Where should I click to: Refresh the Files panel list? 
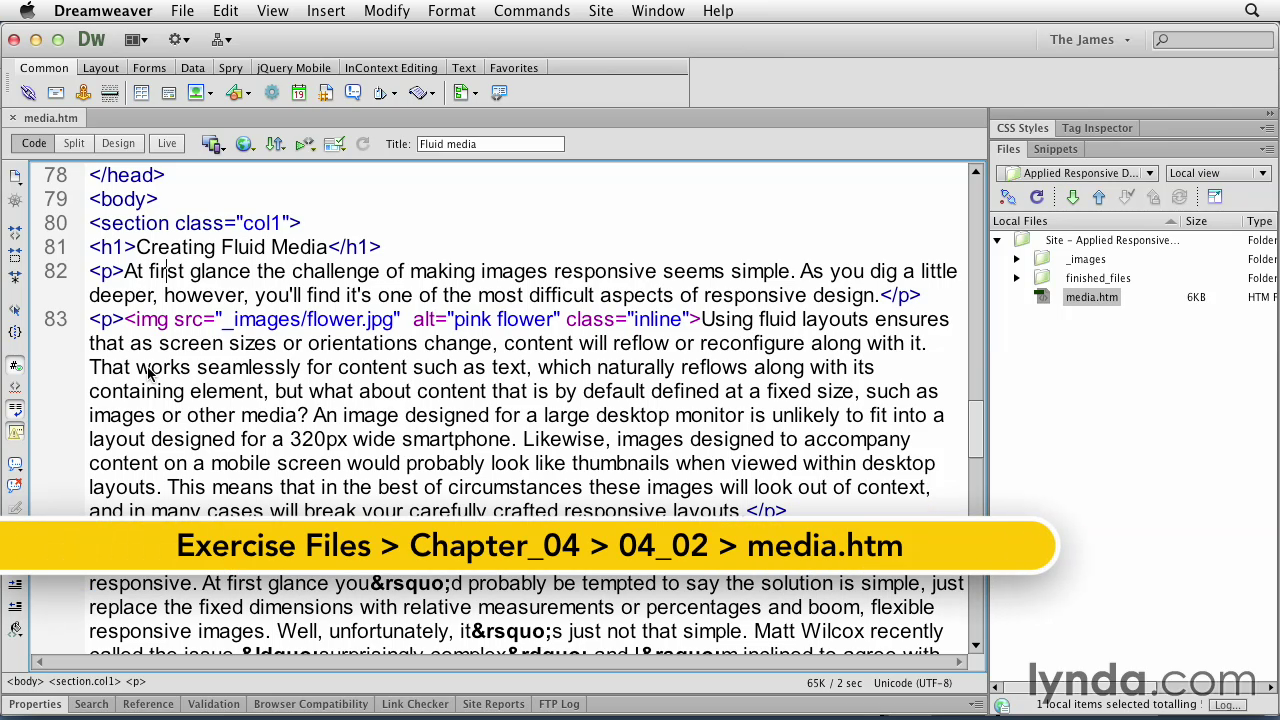(x=1037, y=197)
